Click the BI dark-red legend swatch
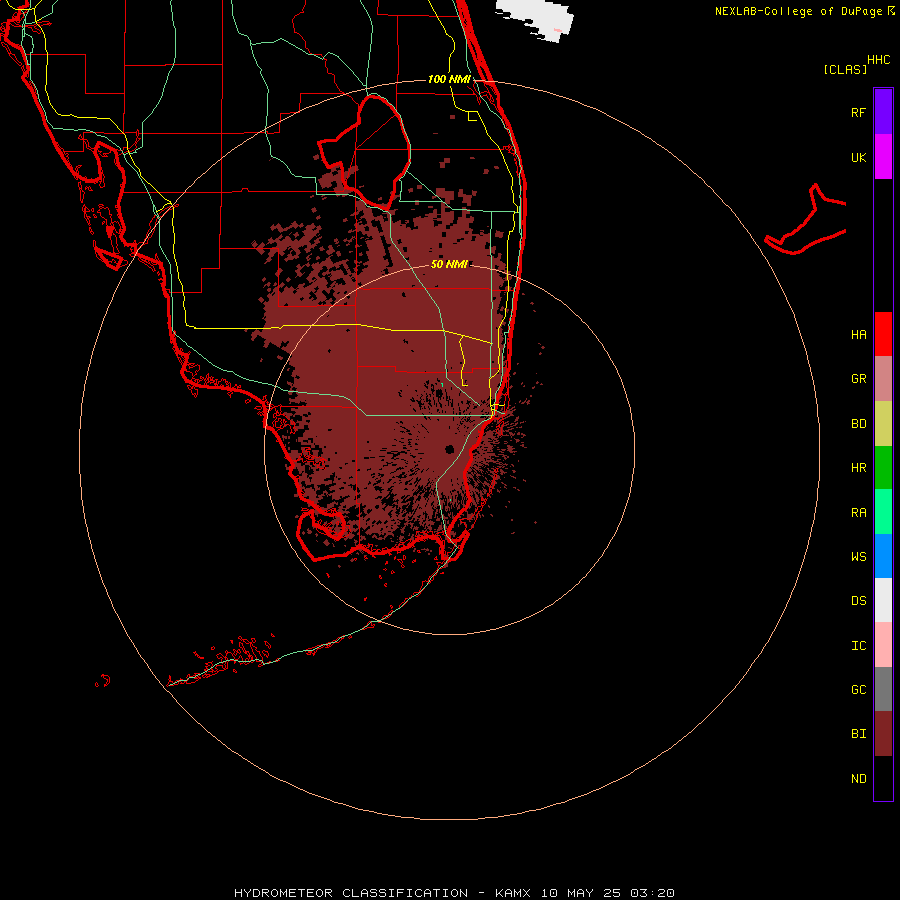Screen dimensions: 900x900 tap(883, 734)
